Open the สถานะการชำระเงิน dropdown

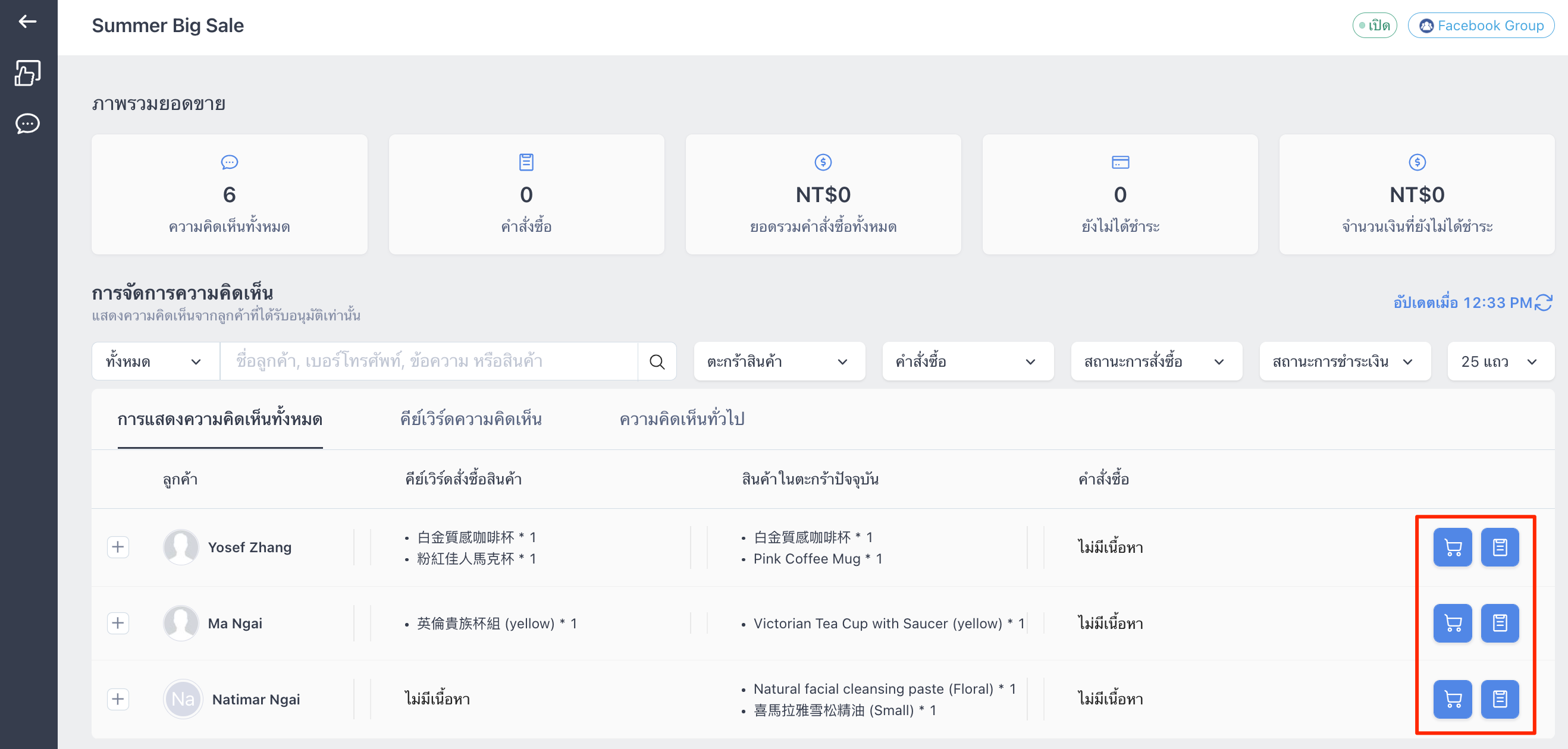[x=1344, y=361]
